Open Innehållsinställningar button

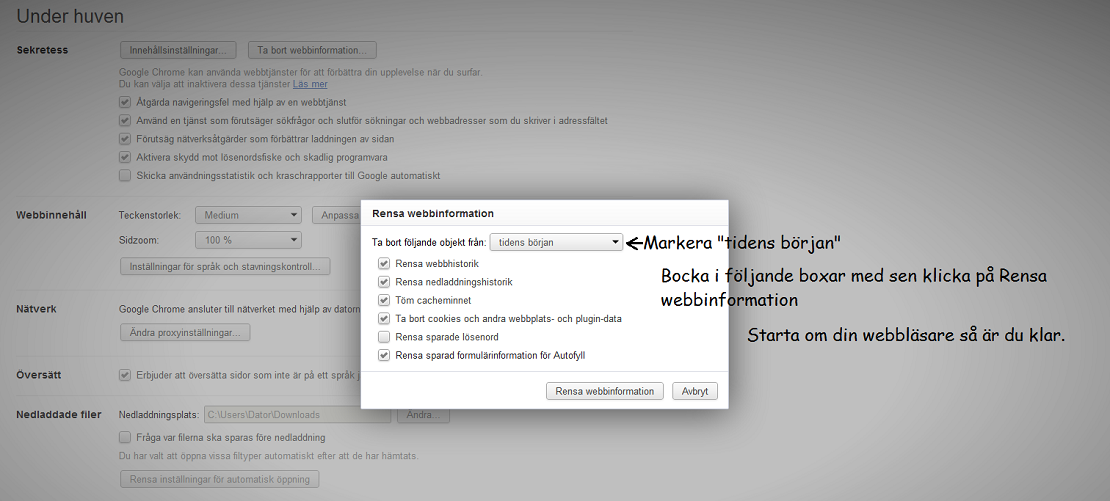(178, 50)
